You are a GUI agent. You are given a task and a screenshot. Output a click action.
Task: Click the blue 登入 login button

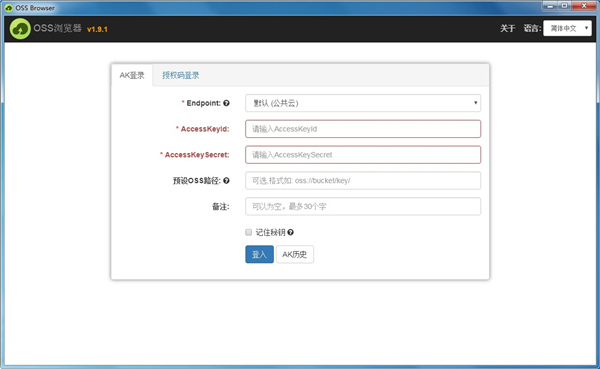tap(259, 254)
